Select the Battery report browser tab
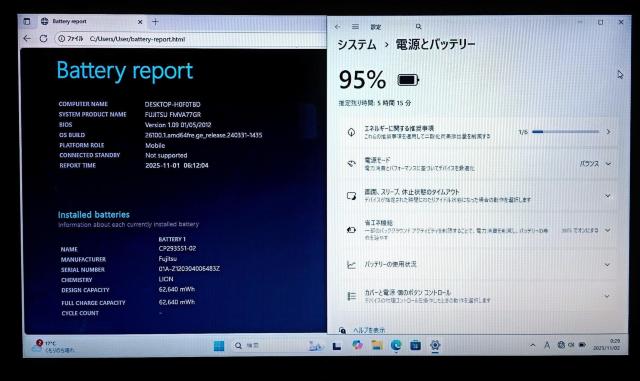This screenshot has height=381, width=640. pyautogui.click(x=91, y=21)
